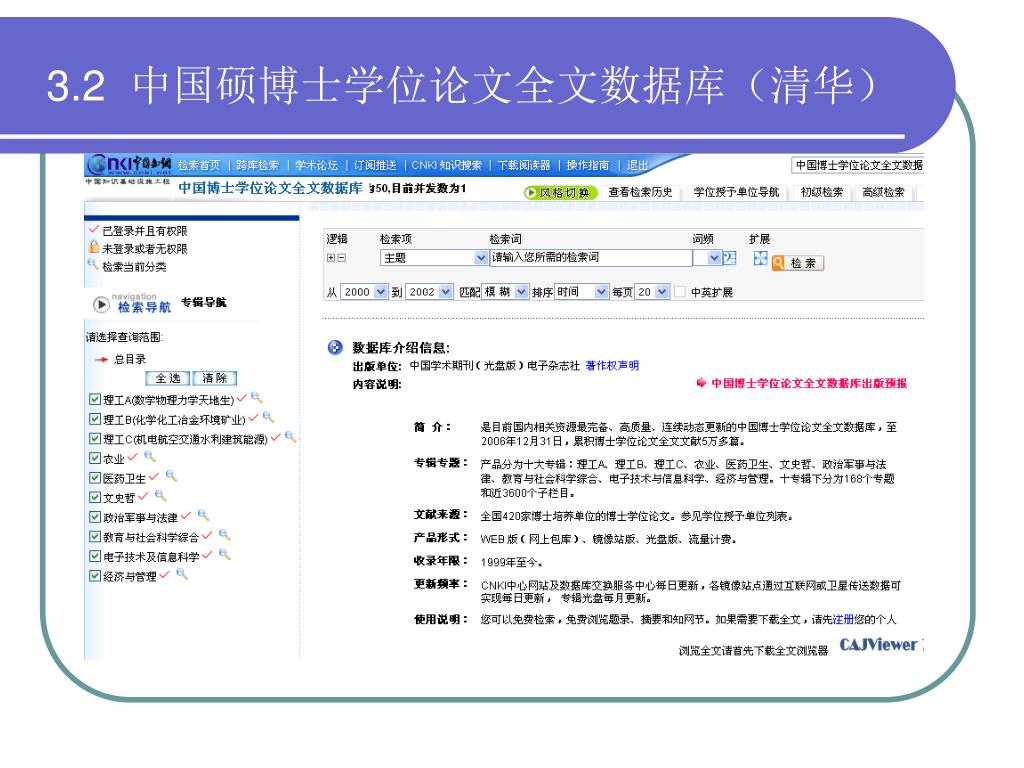The width and height of the screenshot is (1024, 768).
Task: Uncheck the 理工A checkbox
Action: (95, 399)
